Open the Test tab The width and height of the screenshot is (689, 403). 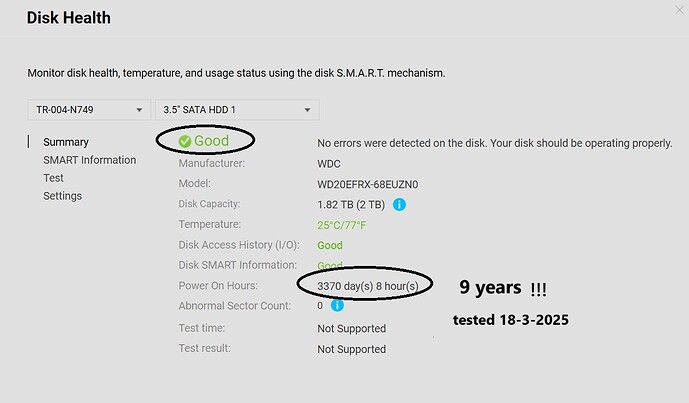[x=54, y=178]
